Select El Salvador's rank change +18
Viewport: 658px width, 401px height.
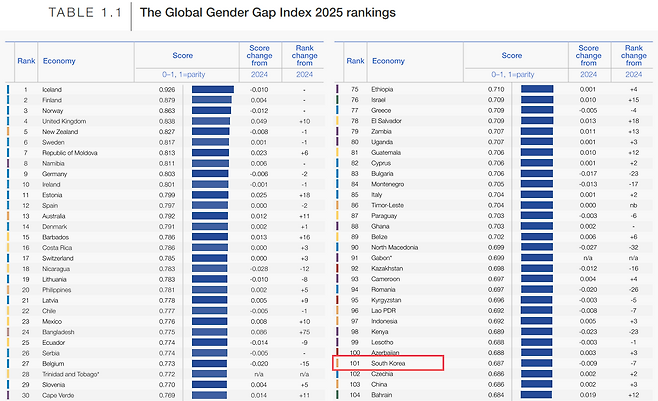pos(634,121)
